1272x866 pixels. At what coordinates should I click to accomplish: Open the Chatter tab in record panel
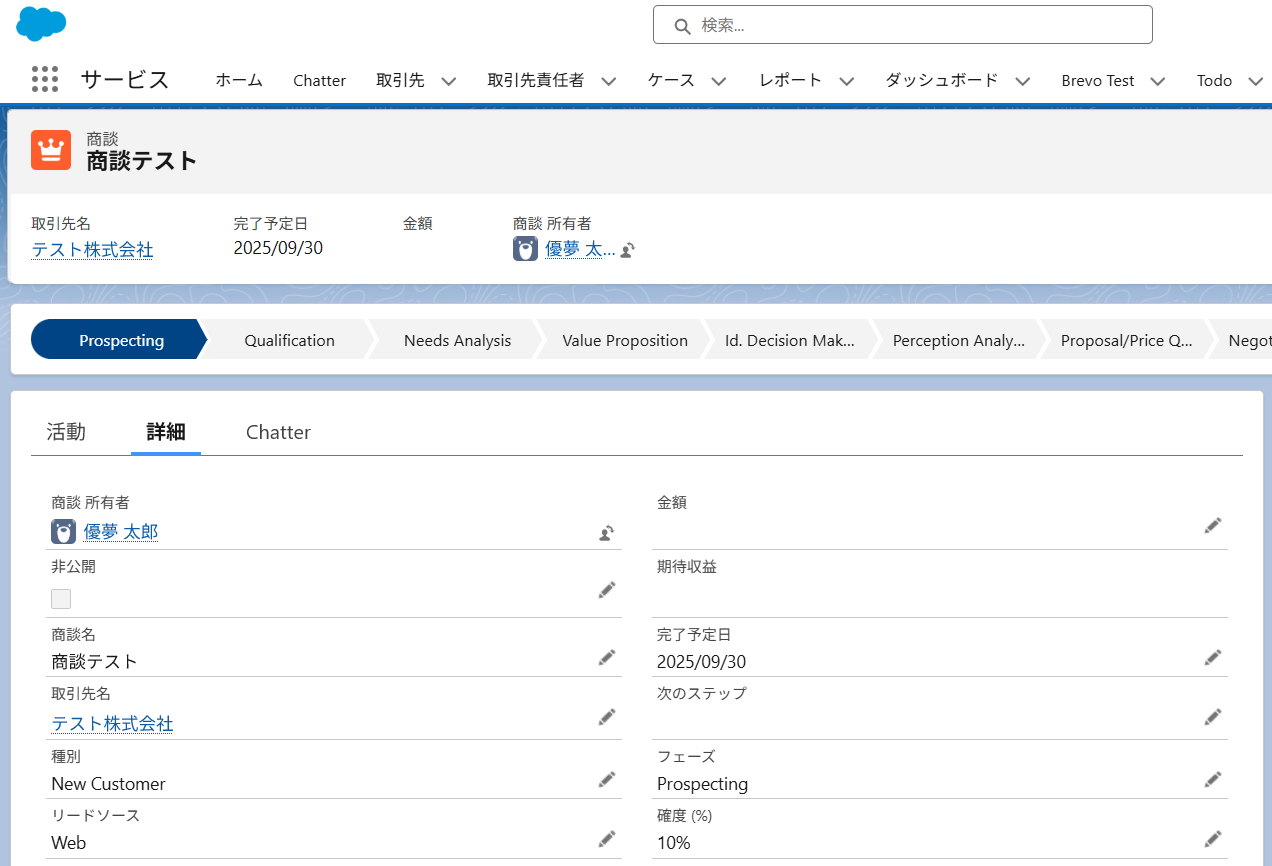278,432
